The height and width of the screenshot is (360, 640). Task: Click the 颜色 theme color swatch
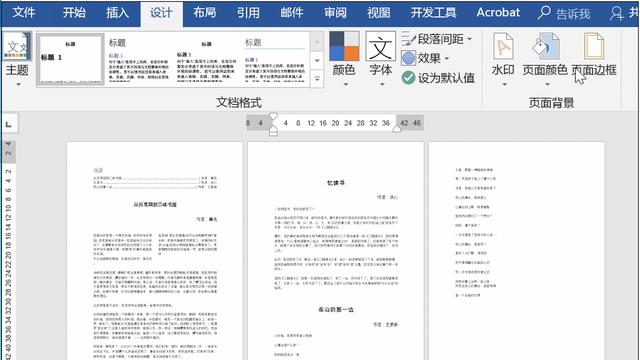pyautogui.click(x=344, y=46)
